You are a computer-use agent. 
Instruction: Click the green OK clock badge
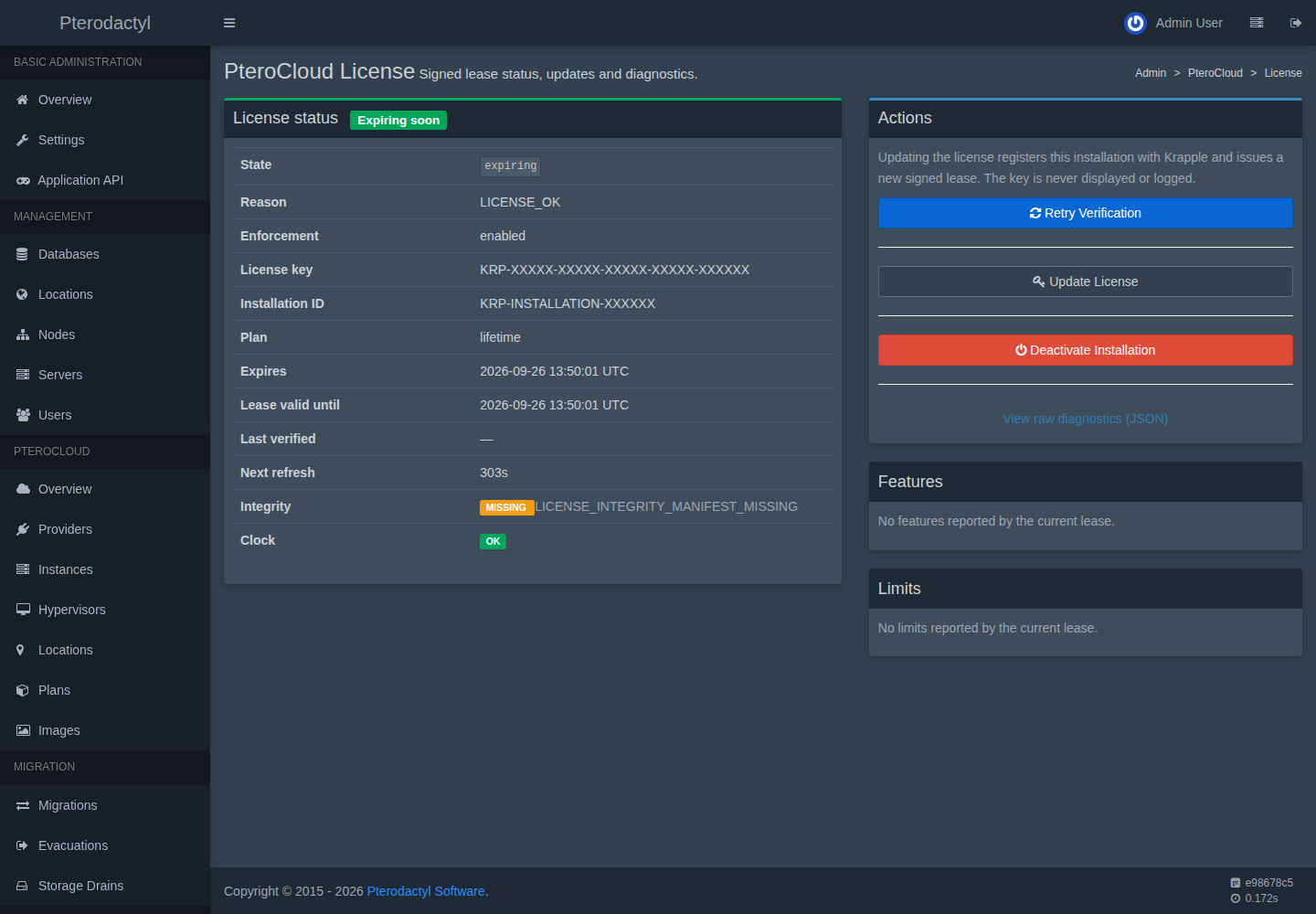pyautogui.click(x=493, y=541)
